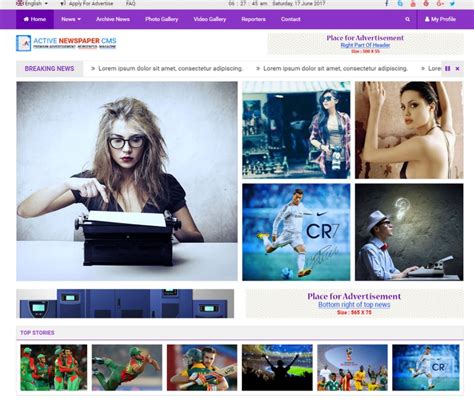Click the Right Part Of Header link
The image size is (474, 403).
pyautogui.click(x=365, y=45)
